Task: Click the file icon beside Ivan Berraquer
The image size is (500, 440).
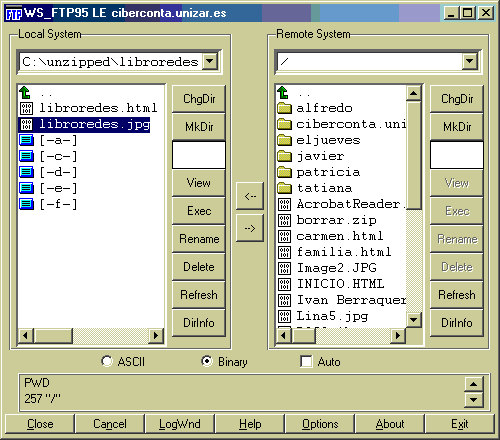Action: (284, 300)
